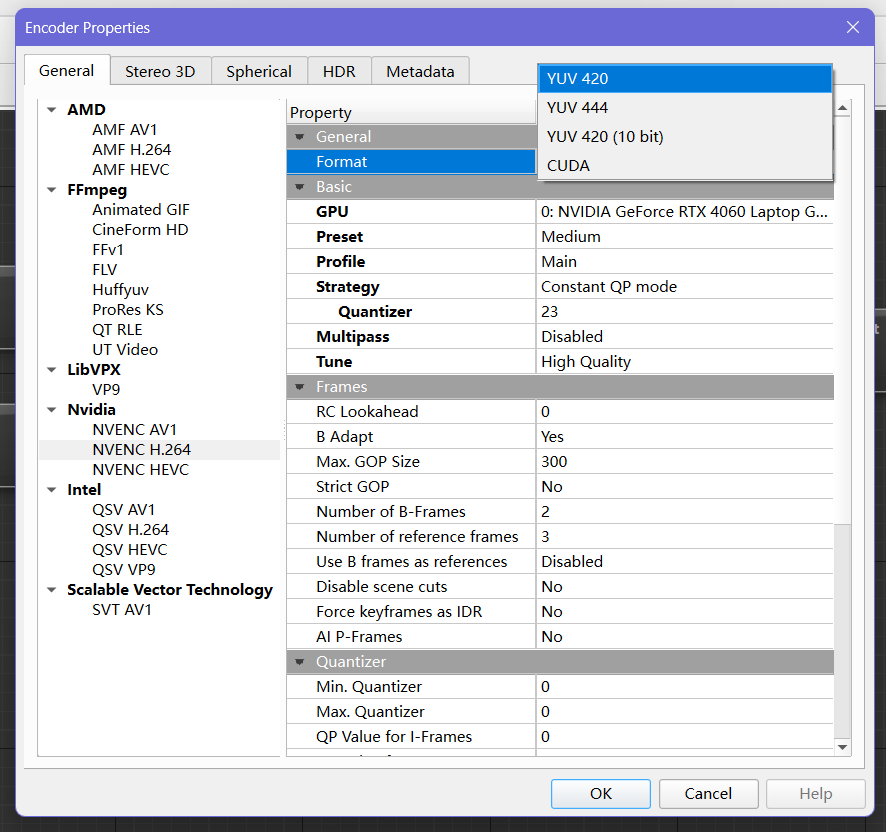Choose YUV 444 from the format list
Viewport: 886px width, 832px height.
(577, 107)
